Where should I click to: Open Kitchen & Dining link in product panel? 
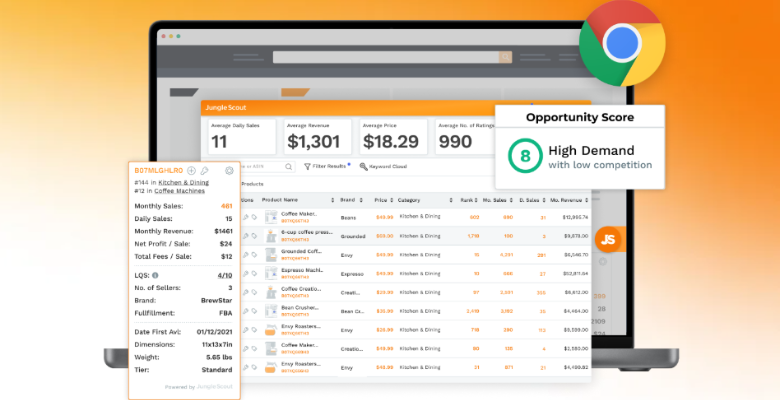click(x=184, y=183)
